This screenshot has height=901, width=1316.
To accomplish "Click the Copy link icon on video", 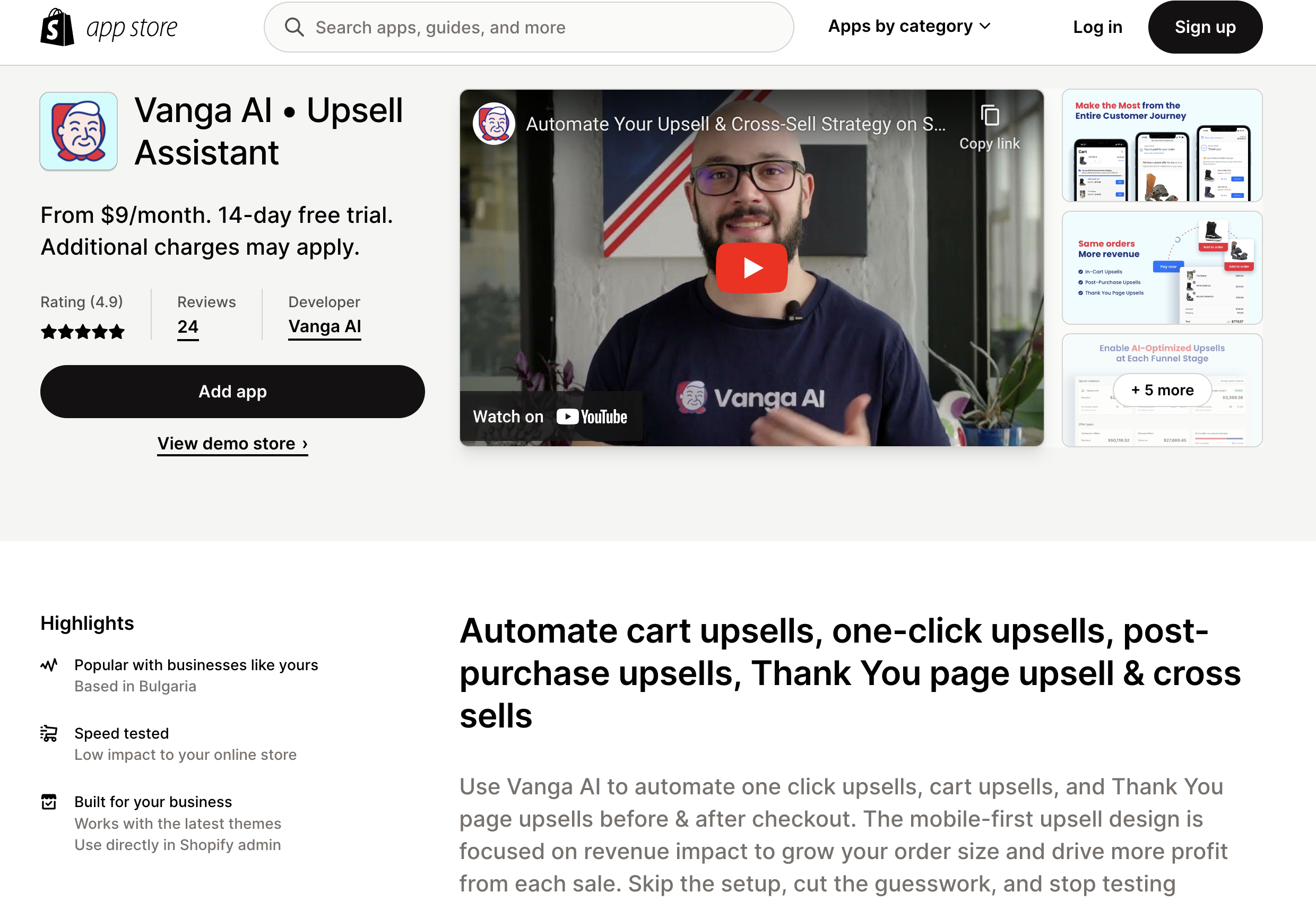I will point(990,116).
